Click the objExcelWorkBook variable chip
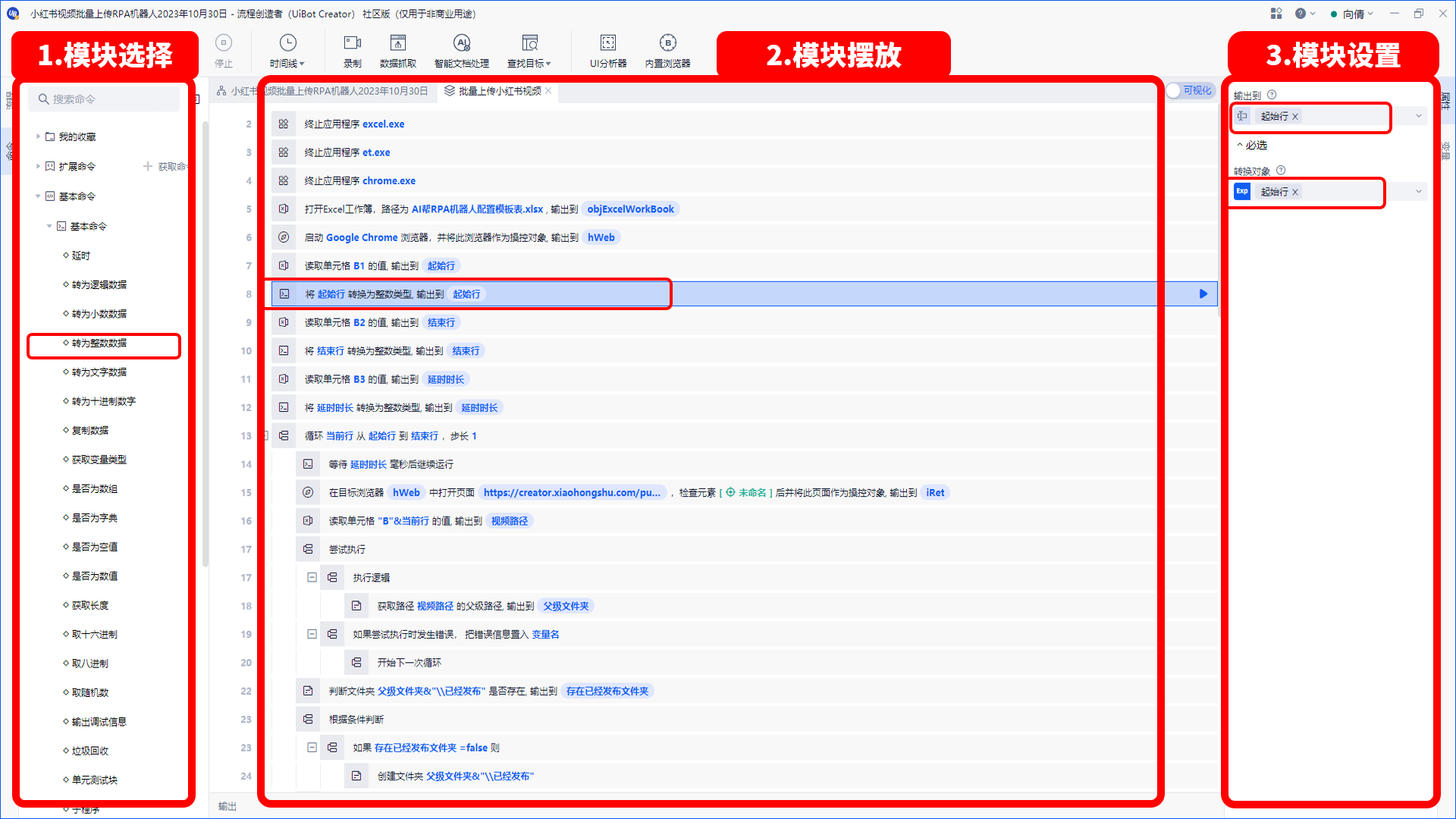The width and height of the screenshot is (1456, 819). click(630, 209)
